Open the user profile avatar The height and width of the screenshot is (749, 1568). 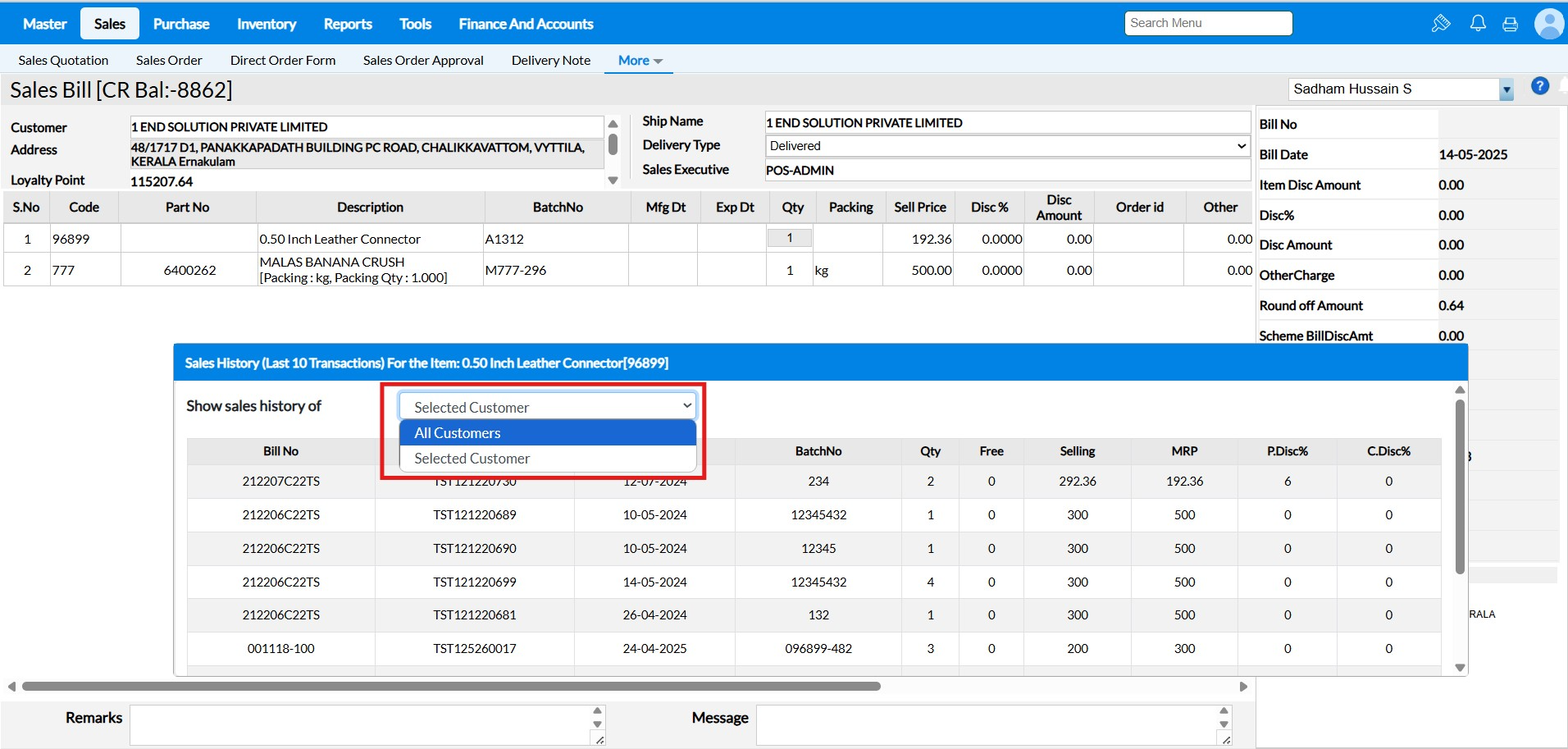[x=1548, y=23]
